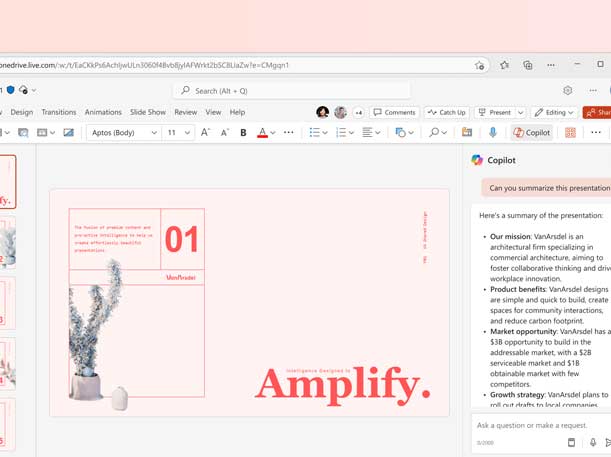The height and width of the screenshot is (457, 611).
Task: Open the Designer icon in ribbon
Action: [x=571, y=133]
